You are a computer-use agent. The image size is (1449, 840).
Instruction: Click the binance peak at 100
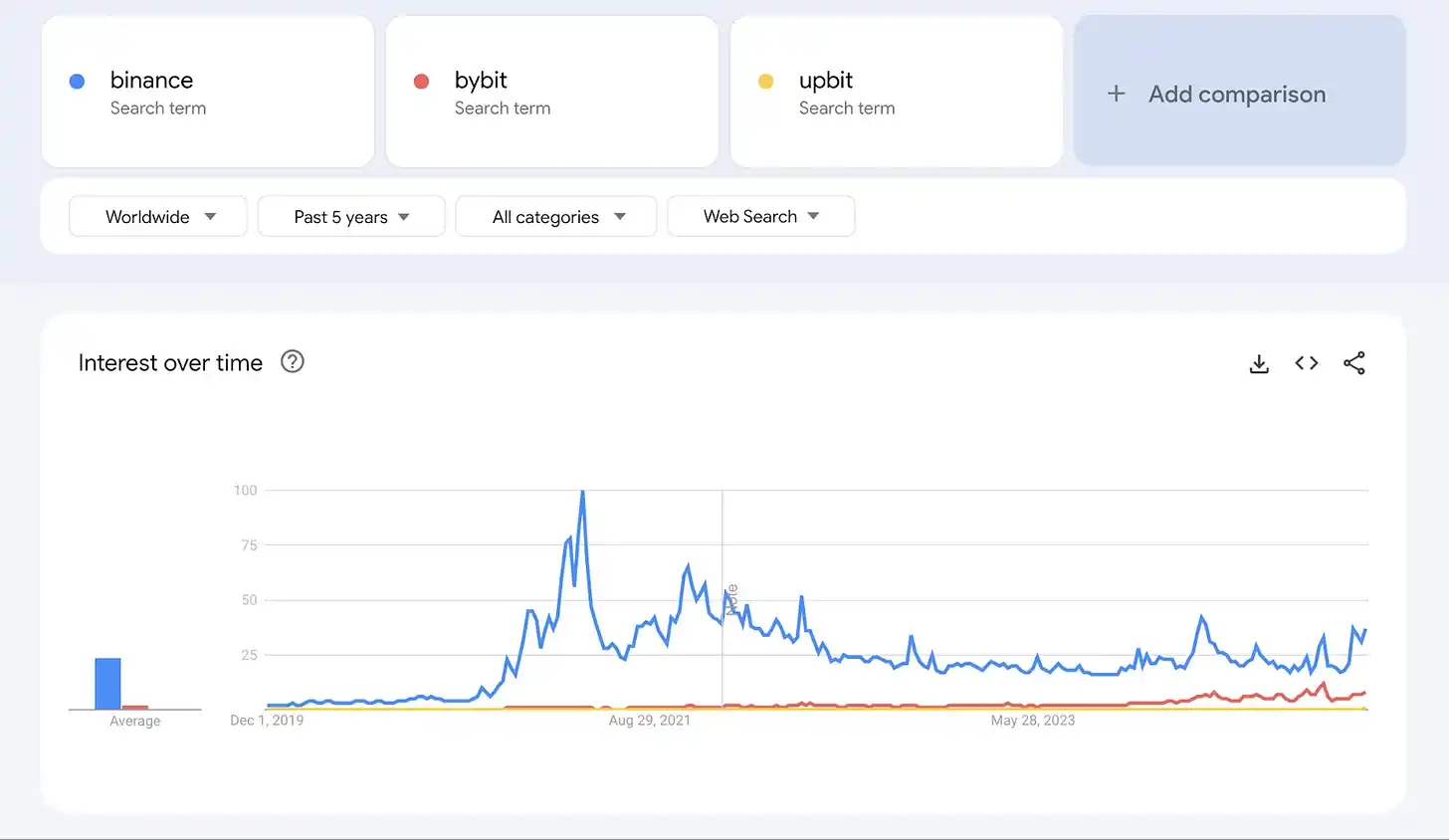click(x=582, y=492)
